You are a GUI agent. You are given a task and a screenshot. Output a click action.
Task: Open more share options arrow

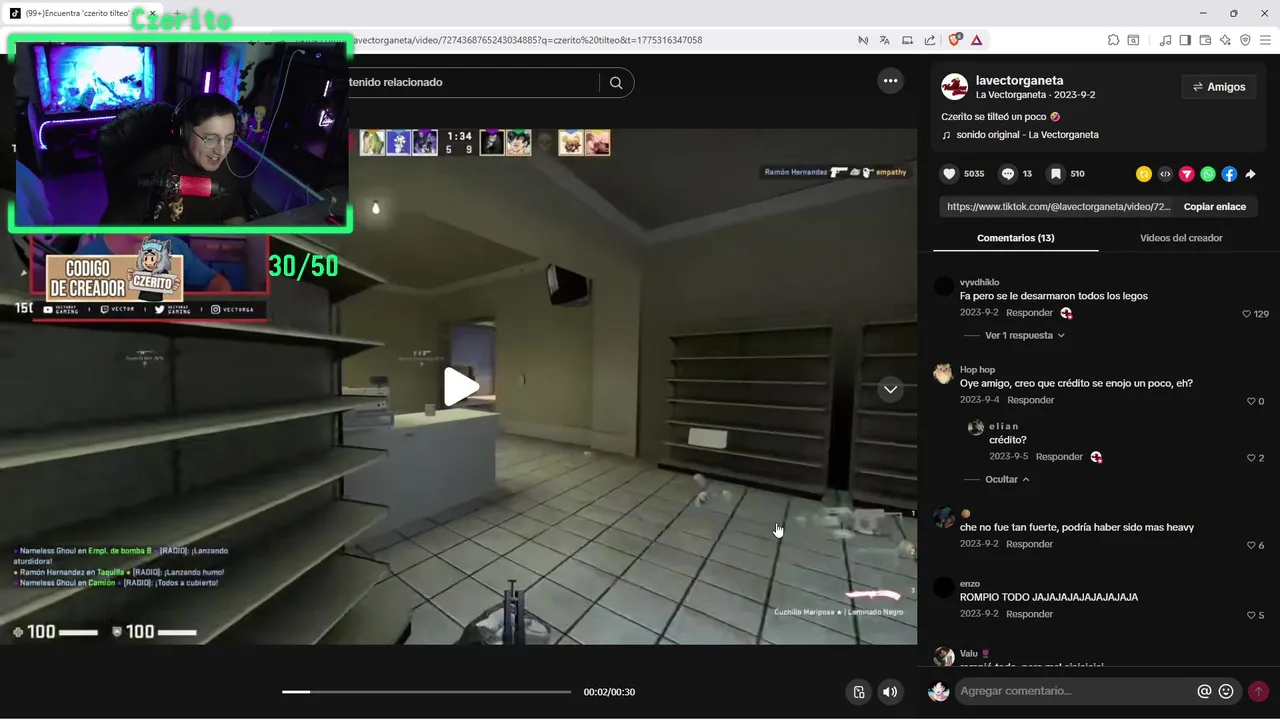coord(1250,174)
